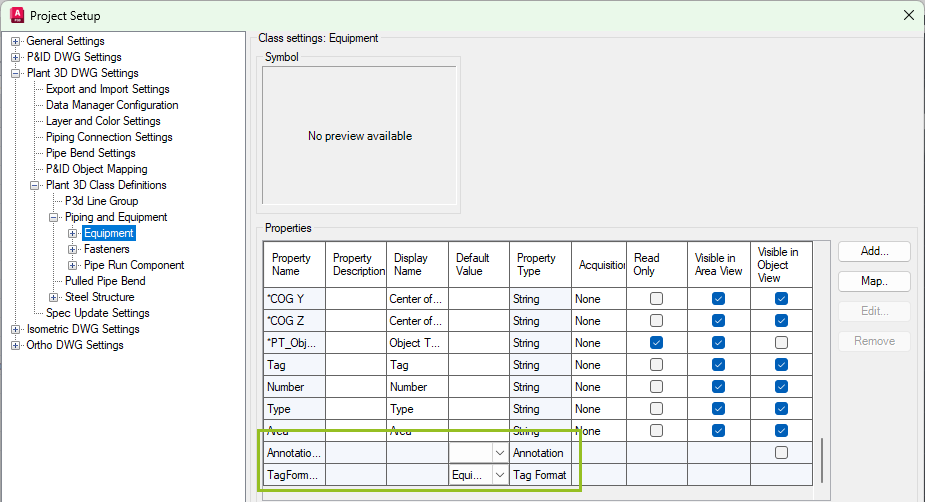Collapse the Plant 3D DWG Settings node
Viewport: 925px width, 502px height.
pos(15,73)
